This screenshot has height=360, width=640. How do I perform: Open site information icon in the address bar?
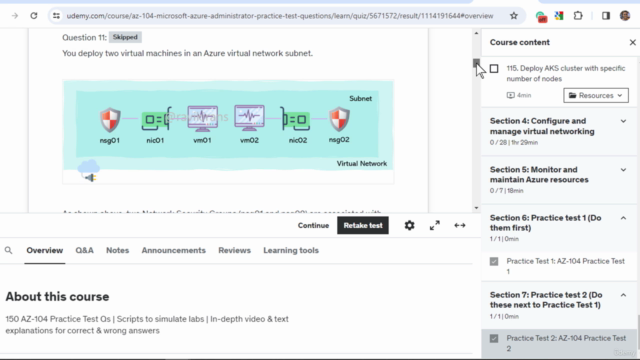coord(56,16)
